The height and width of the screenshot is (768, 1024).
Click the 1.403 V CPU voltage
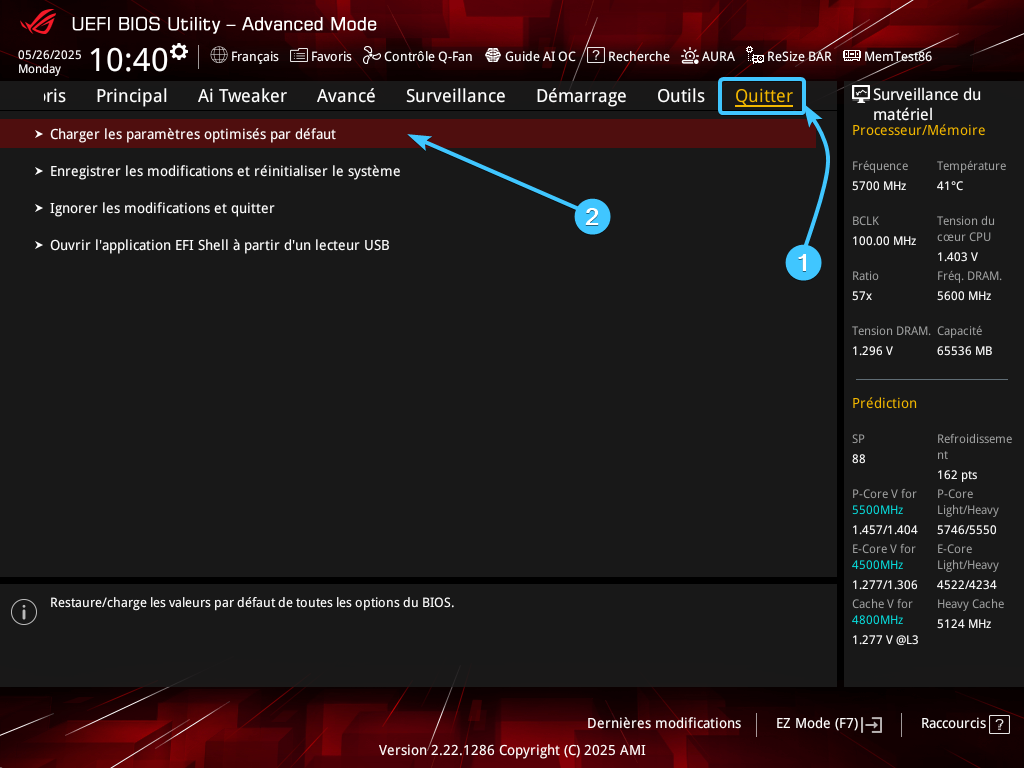(957, 257)
